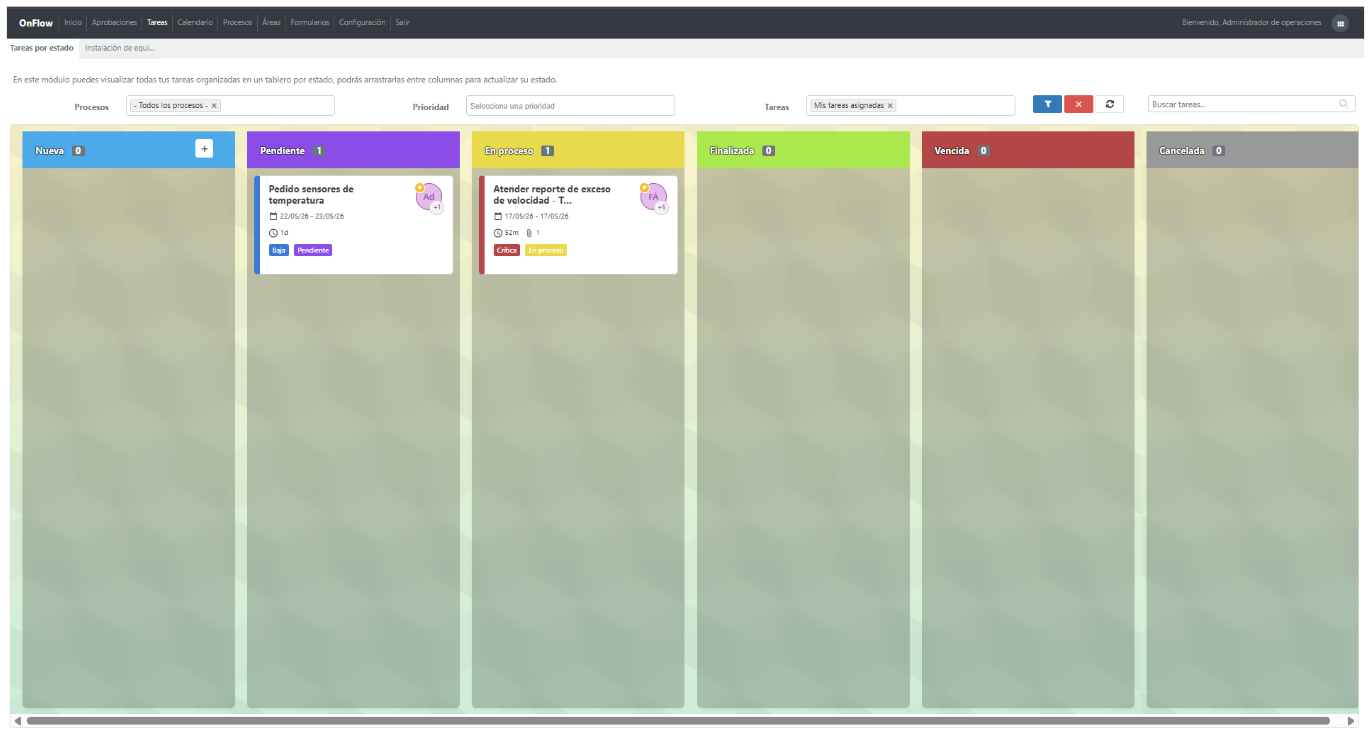Remove the 'Todos los procesos' filter chip
The height and width of the screenshot is (739, 1369).
[x=214, y=105]
